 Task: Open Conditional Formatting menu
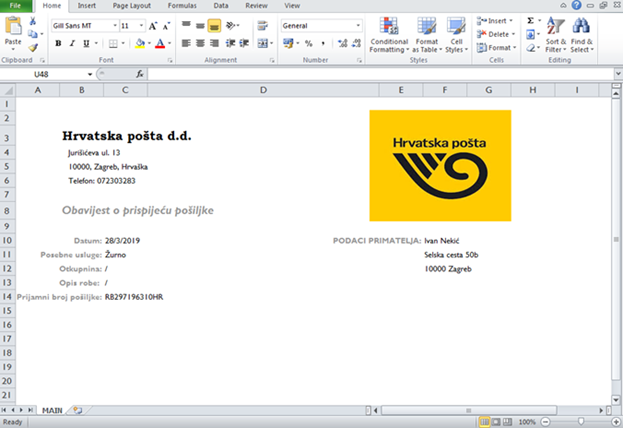(389, 35)
